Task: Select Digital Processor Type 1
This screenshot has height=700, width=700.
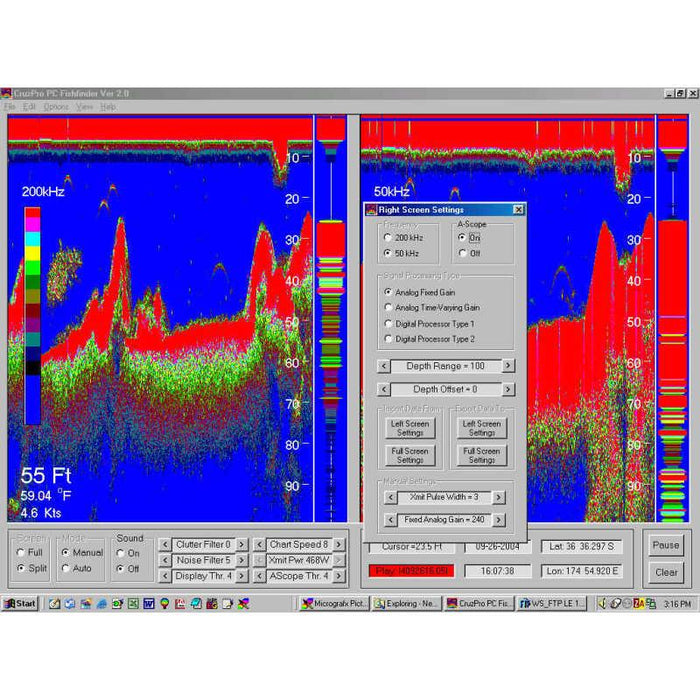Action: pyautogui.click(x=389, y=324)
